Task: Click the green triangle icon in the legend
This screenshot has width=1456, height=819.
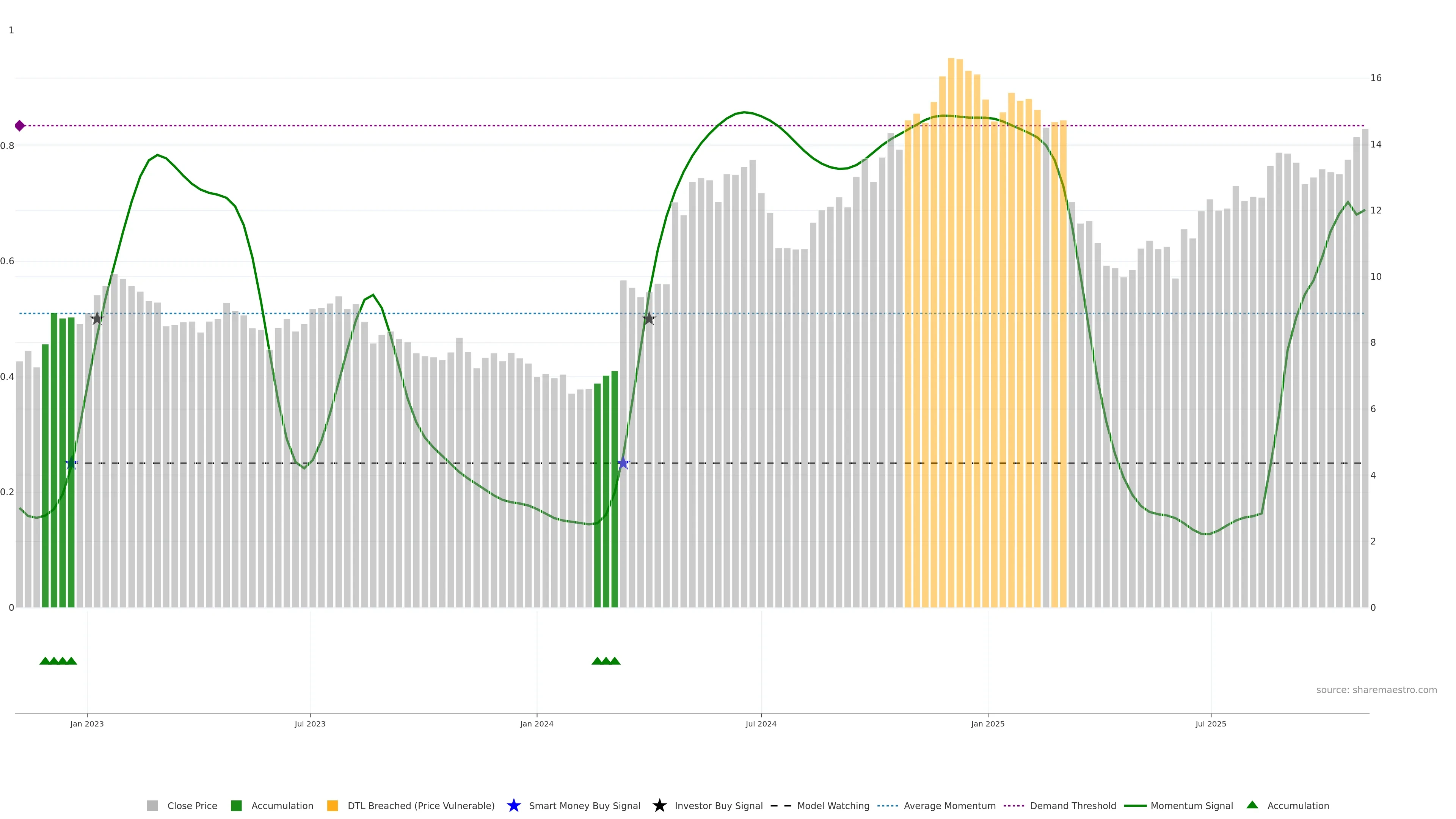Action: tap(1252, 805)
